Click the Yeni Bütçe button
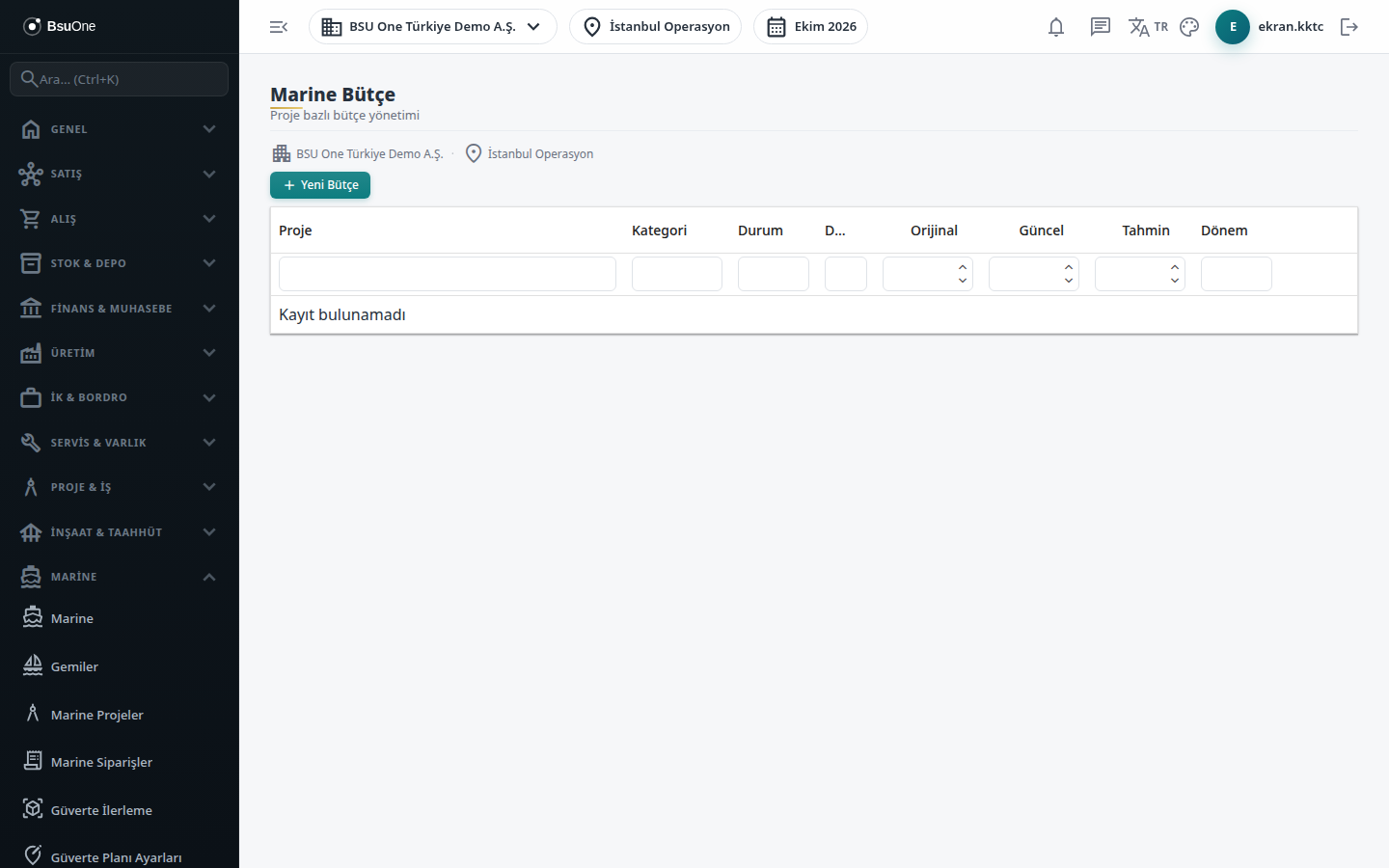Screen dimensions: 1389x868 [x=320, y=185]
